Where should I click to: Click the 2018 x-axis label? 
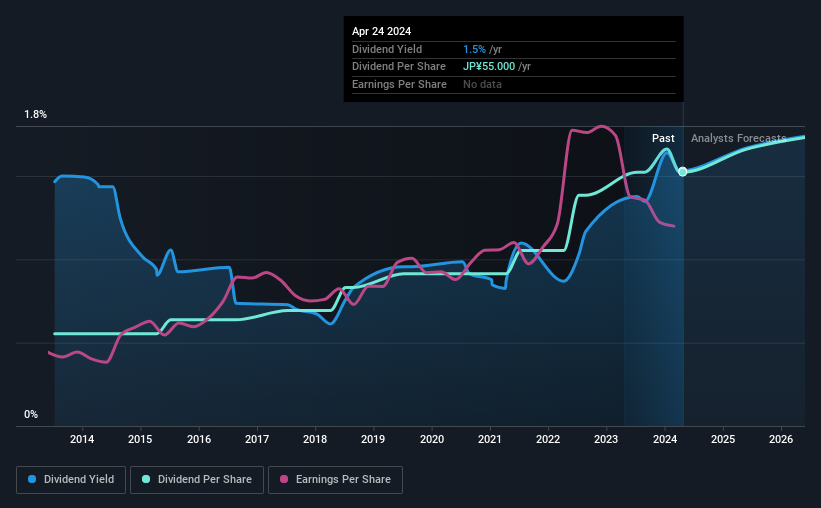[315, 439]
